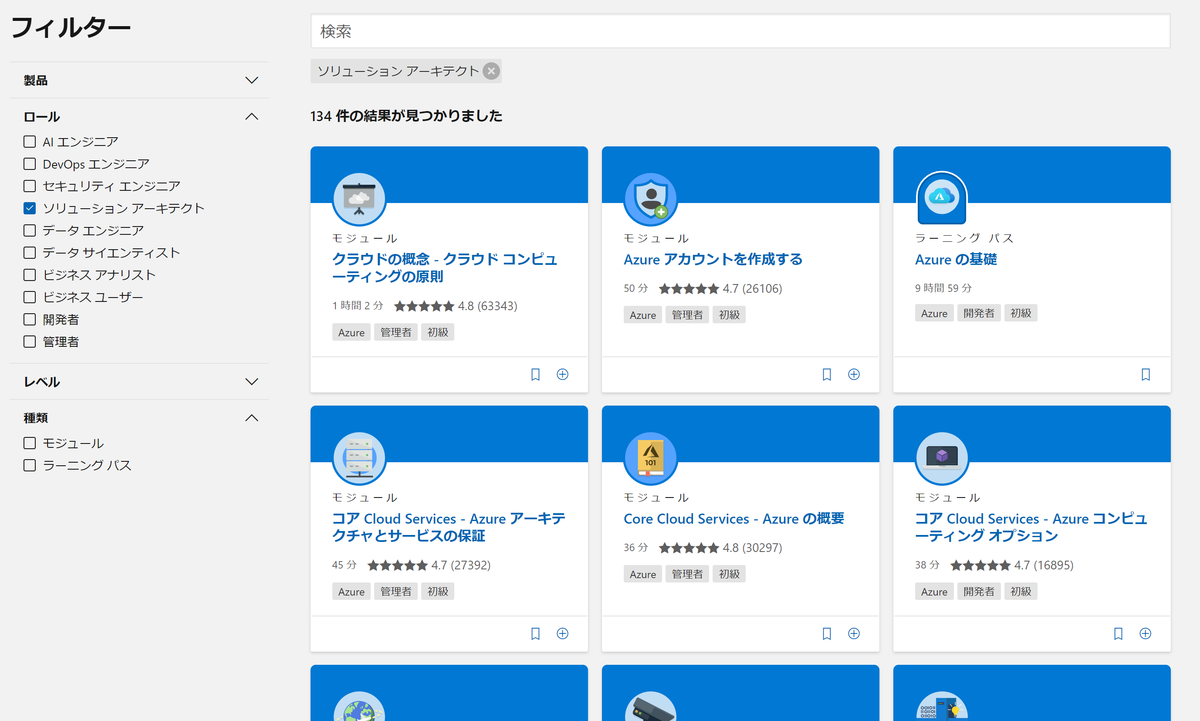Click the クラウドの概念 presentation badge icon
This screenshot has height=721, width=1200.
tap(359, 199)
